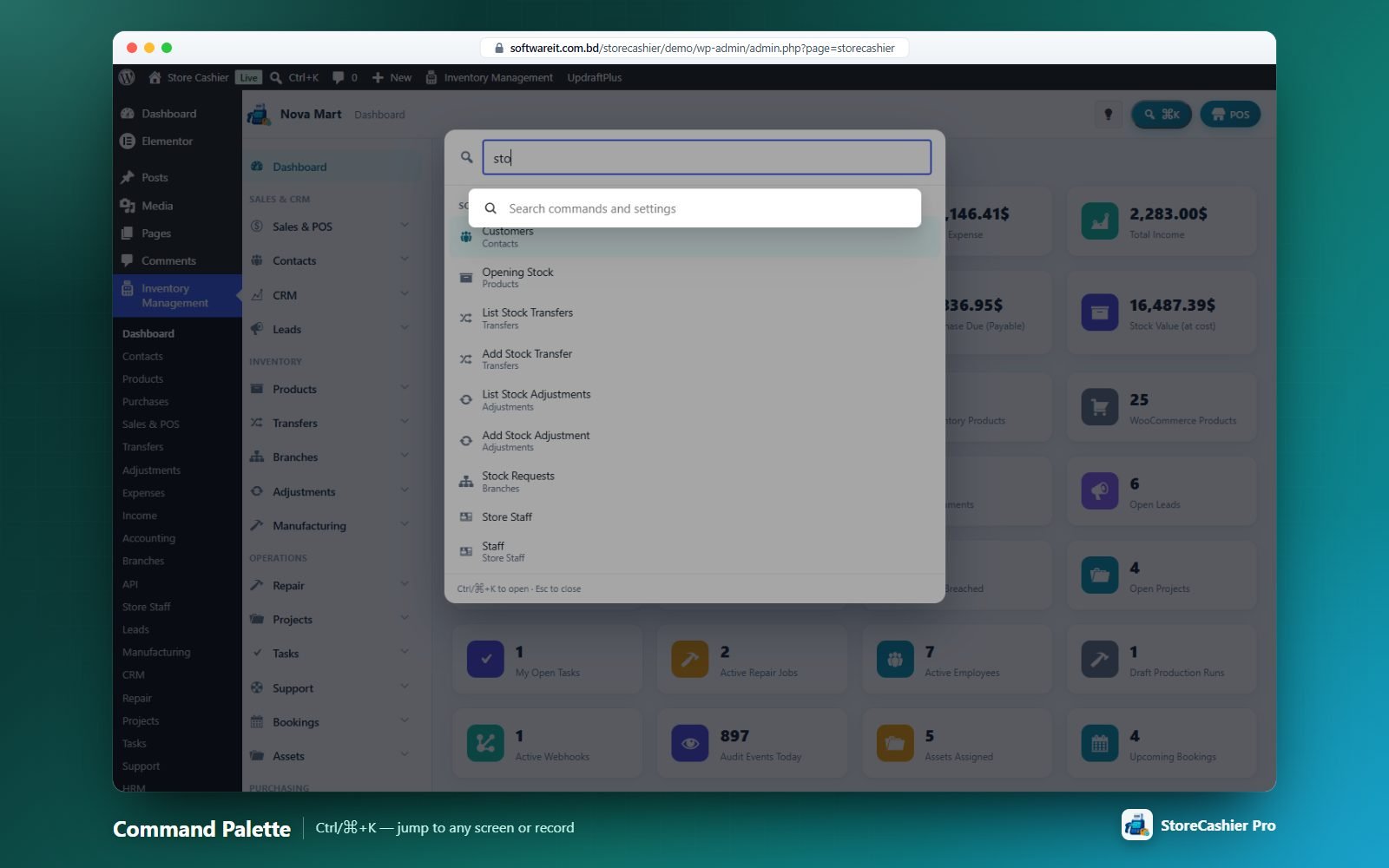Click the Stock Value card icon
The width and height of the screenshot is (1389, 868).
click(1100, 312)
